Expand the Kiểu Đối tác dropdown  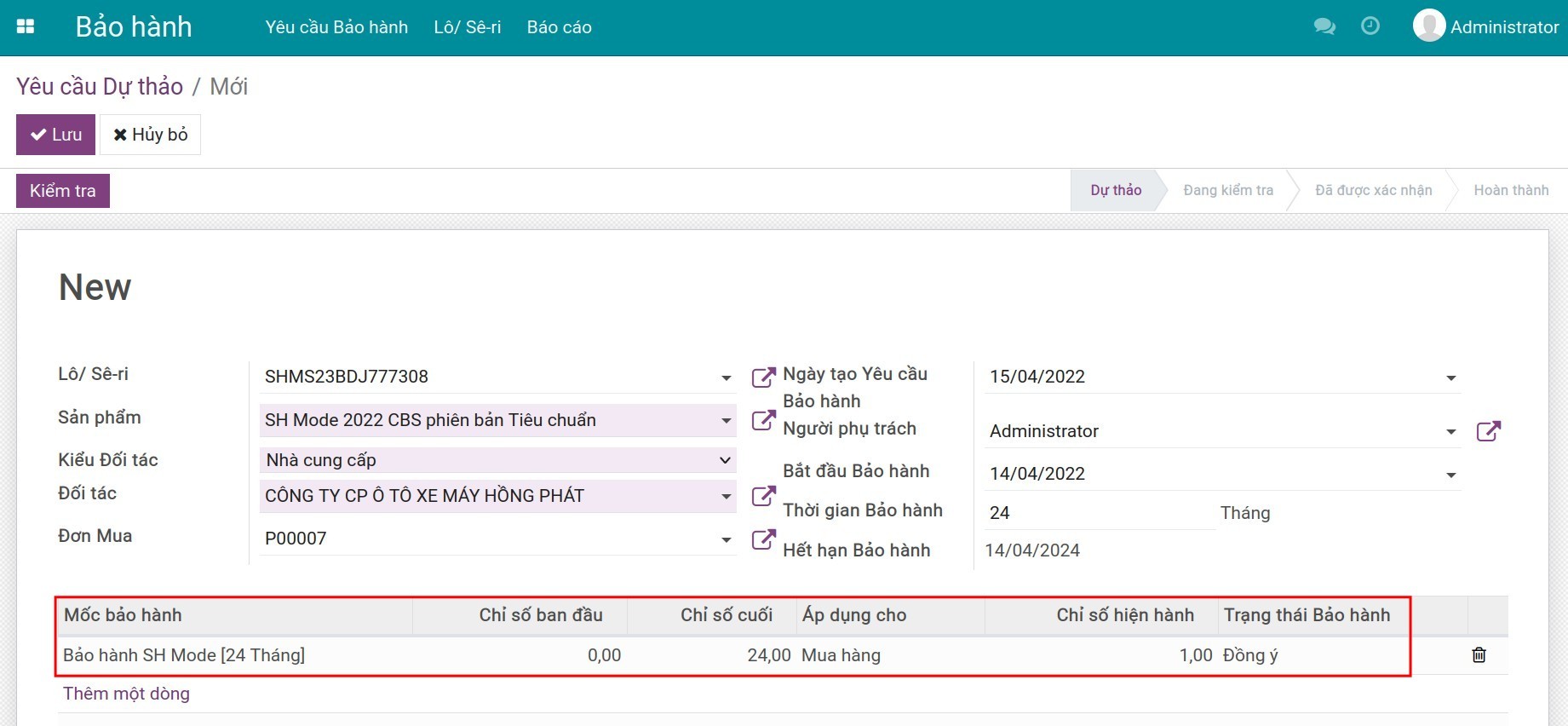coord(725,460)
